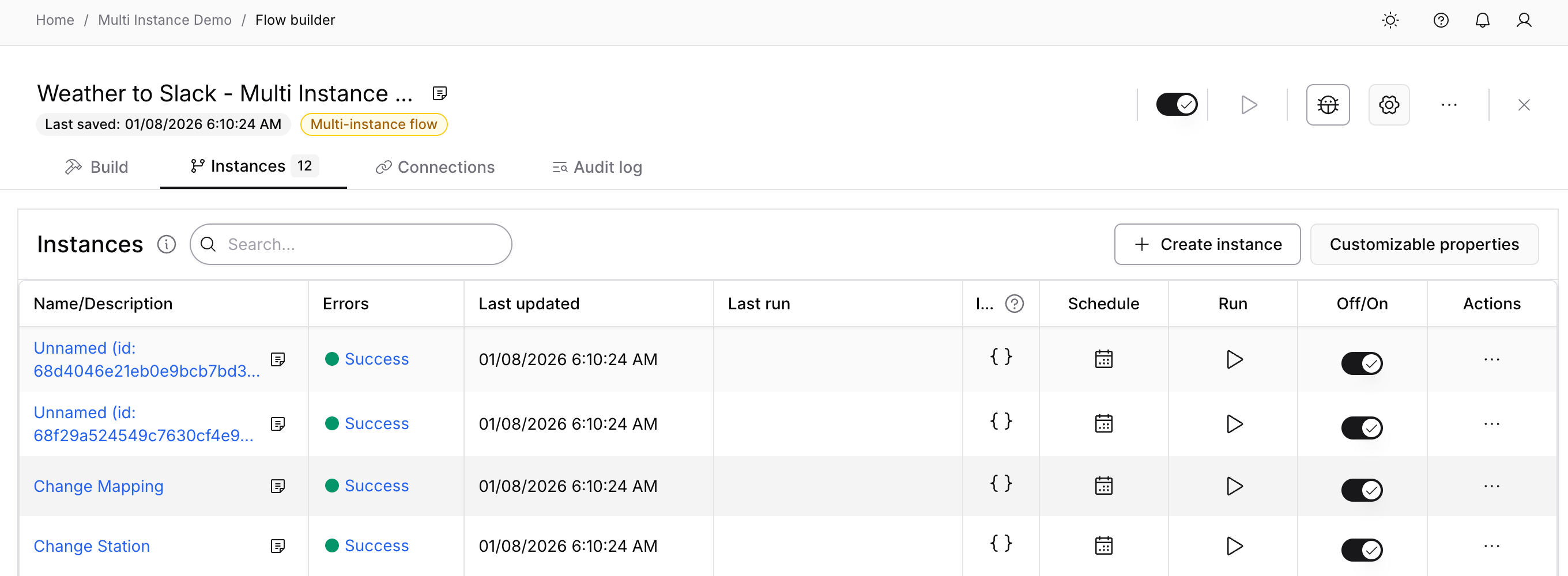Screen dimensions: 1568x576
Task: Open flow settings gear button
Action: coord(1389,105)
